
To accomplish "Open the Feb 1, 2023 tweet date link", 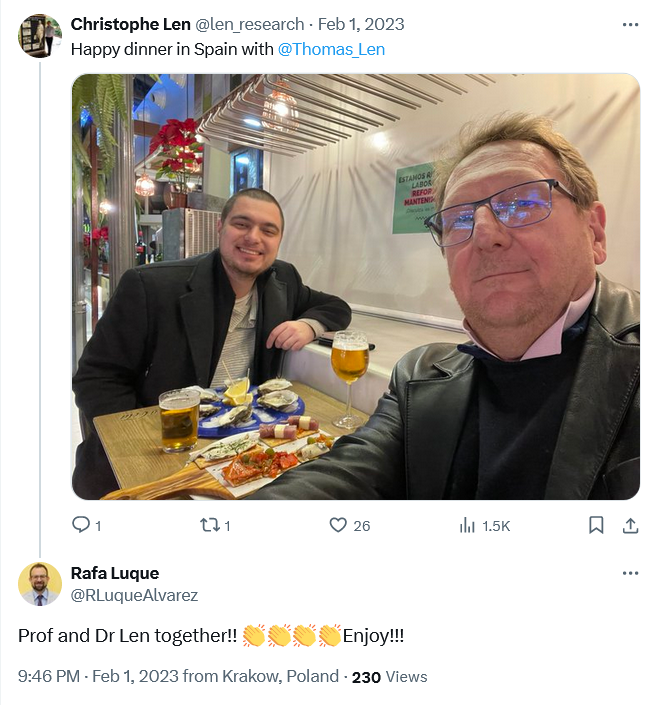I will point(361,24).
